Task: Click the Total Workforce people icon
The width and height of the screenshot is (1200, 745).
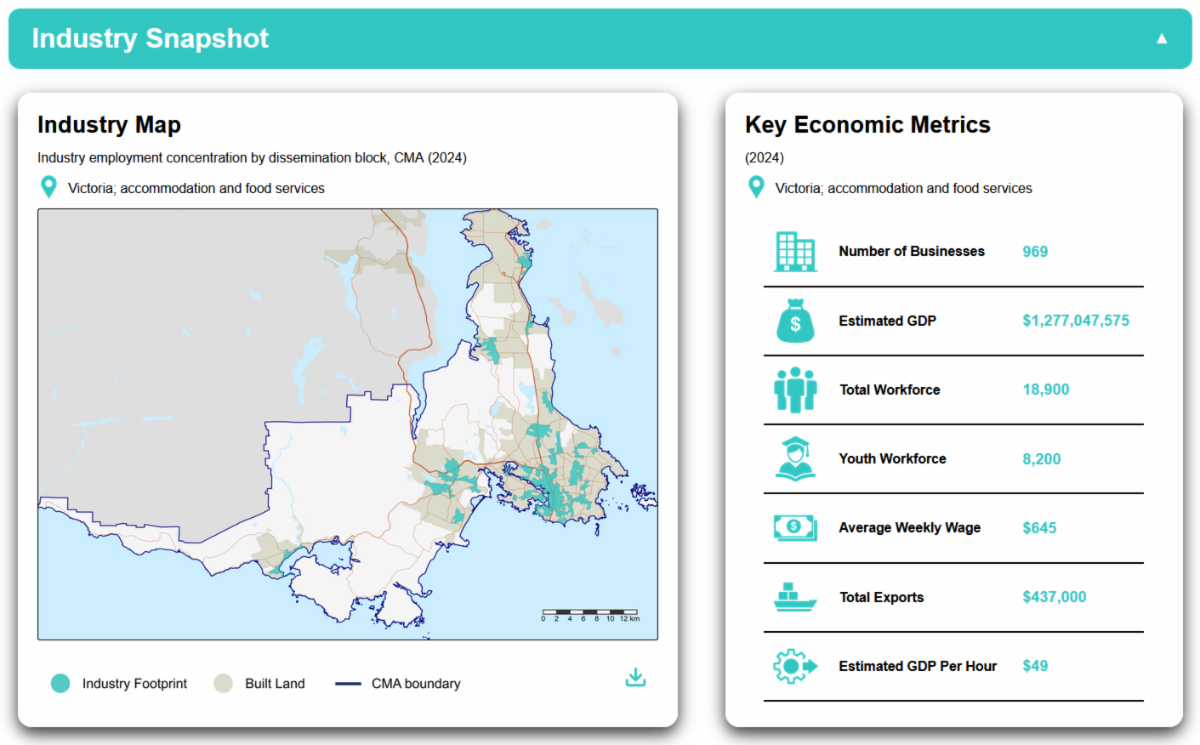Action: click(x=795, y=390)
